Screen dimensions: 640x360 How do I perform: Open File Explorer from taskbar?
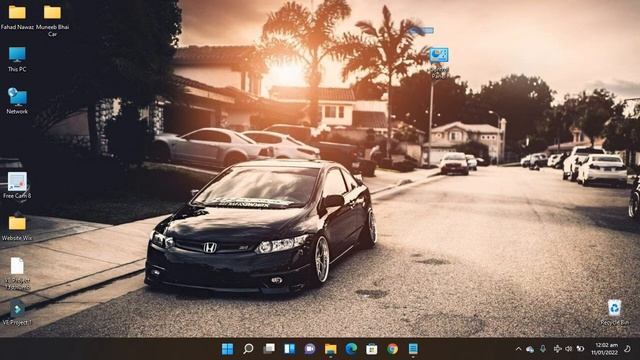click(331, 349)
